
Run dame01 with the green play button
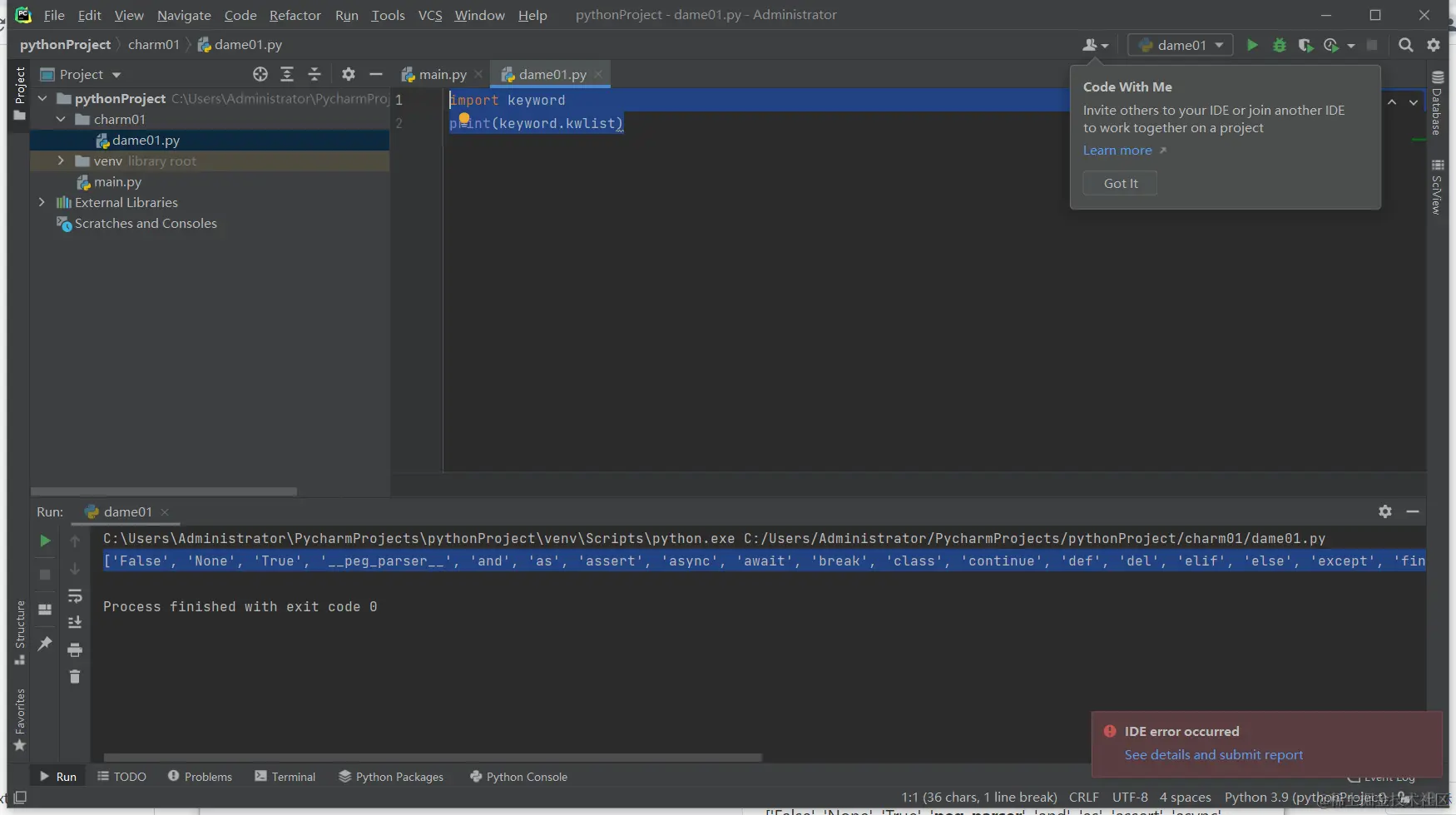pos(1251,45)
